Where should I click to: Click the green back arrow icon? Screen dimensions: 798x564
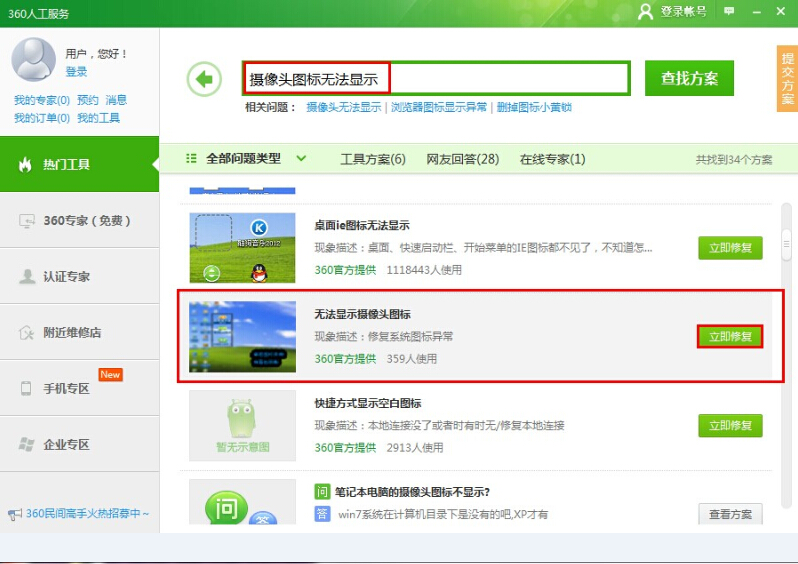point(204,78)
